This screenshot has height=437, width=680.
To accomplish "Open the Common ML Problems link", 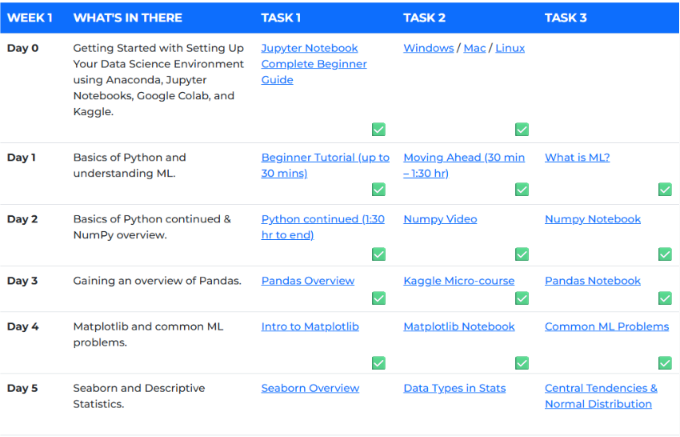I will click(x=607, y=326).
